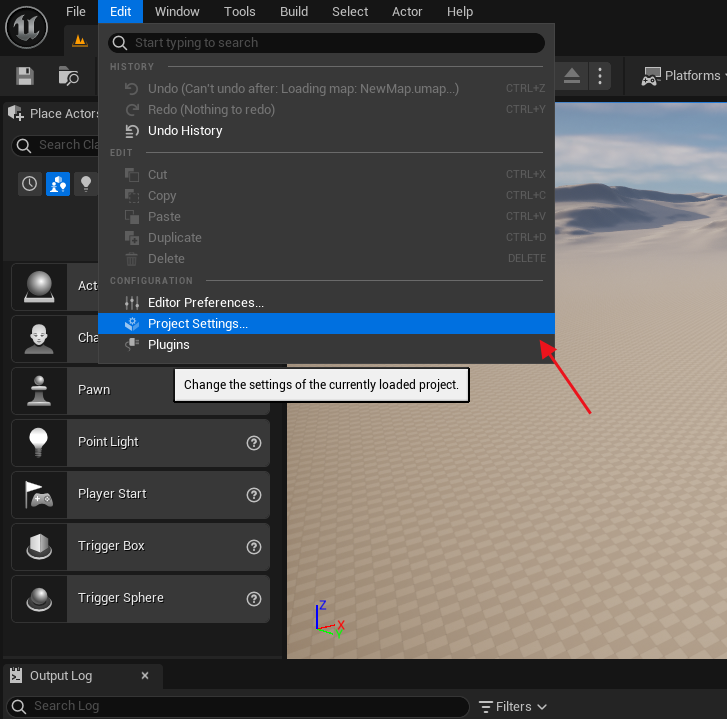Open the Platforms dropdown

pos(682,76)
